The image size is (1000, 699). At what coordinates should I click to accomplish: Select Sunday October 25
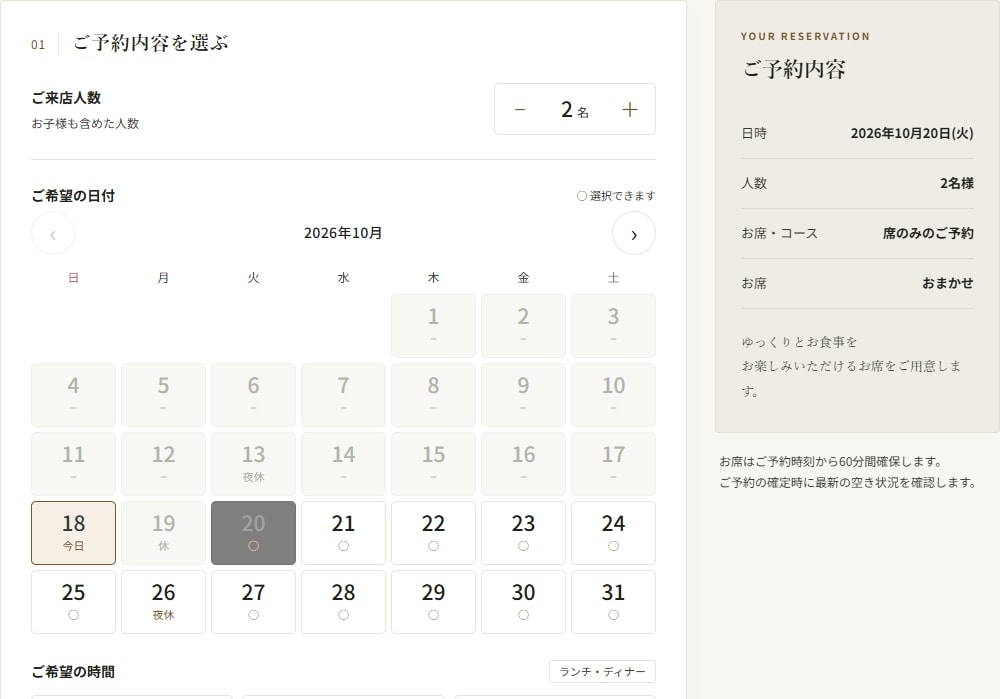73,601
